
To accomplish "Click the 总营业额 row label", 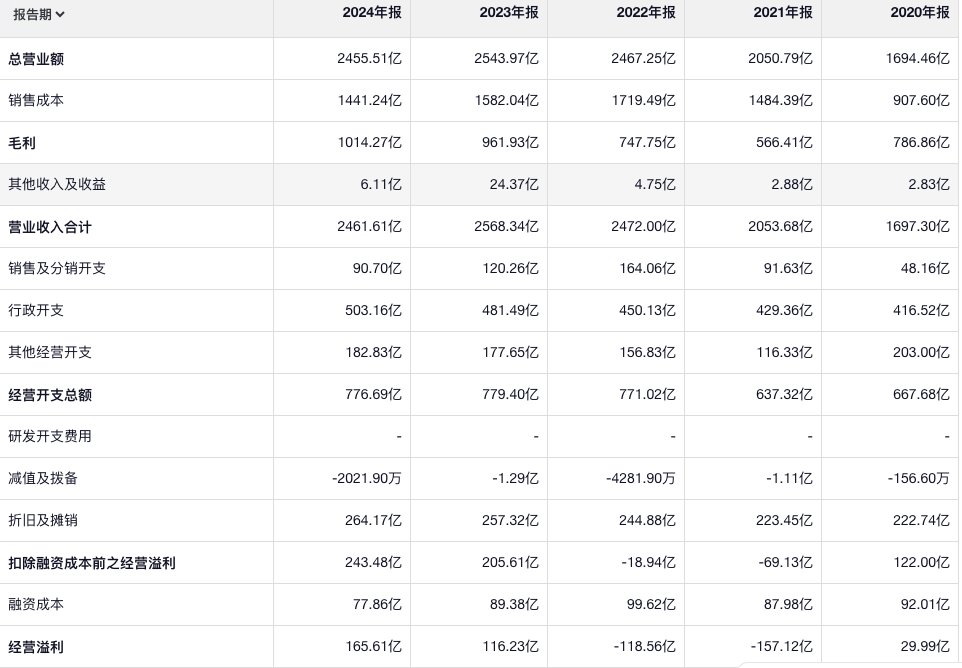I will coord(36,59).
